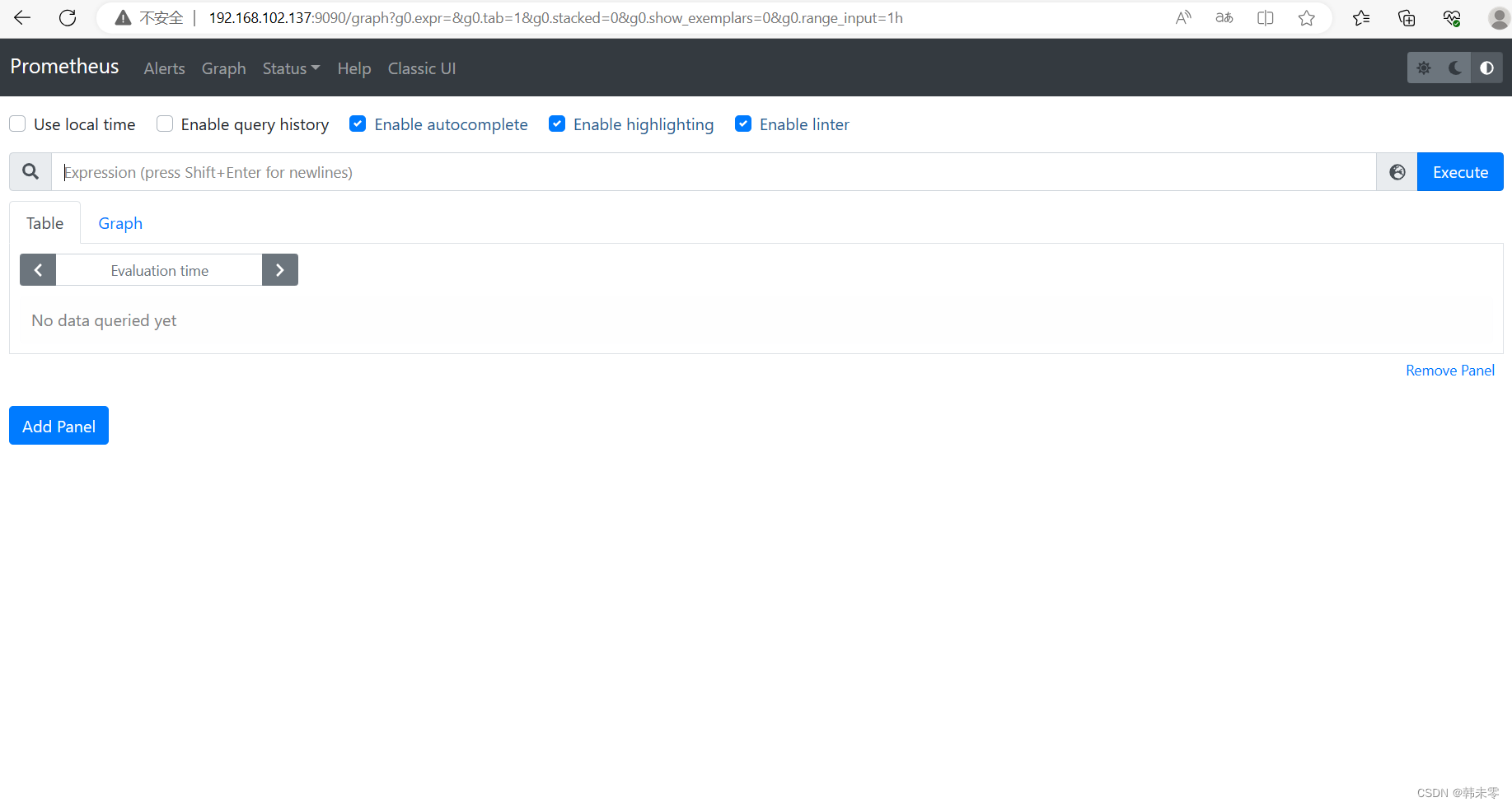Click the Remove Panel link
Screen dimensions: 1512x807
coord(1450,371)
